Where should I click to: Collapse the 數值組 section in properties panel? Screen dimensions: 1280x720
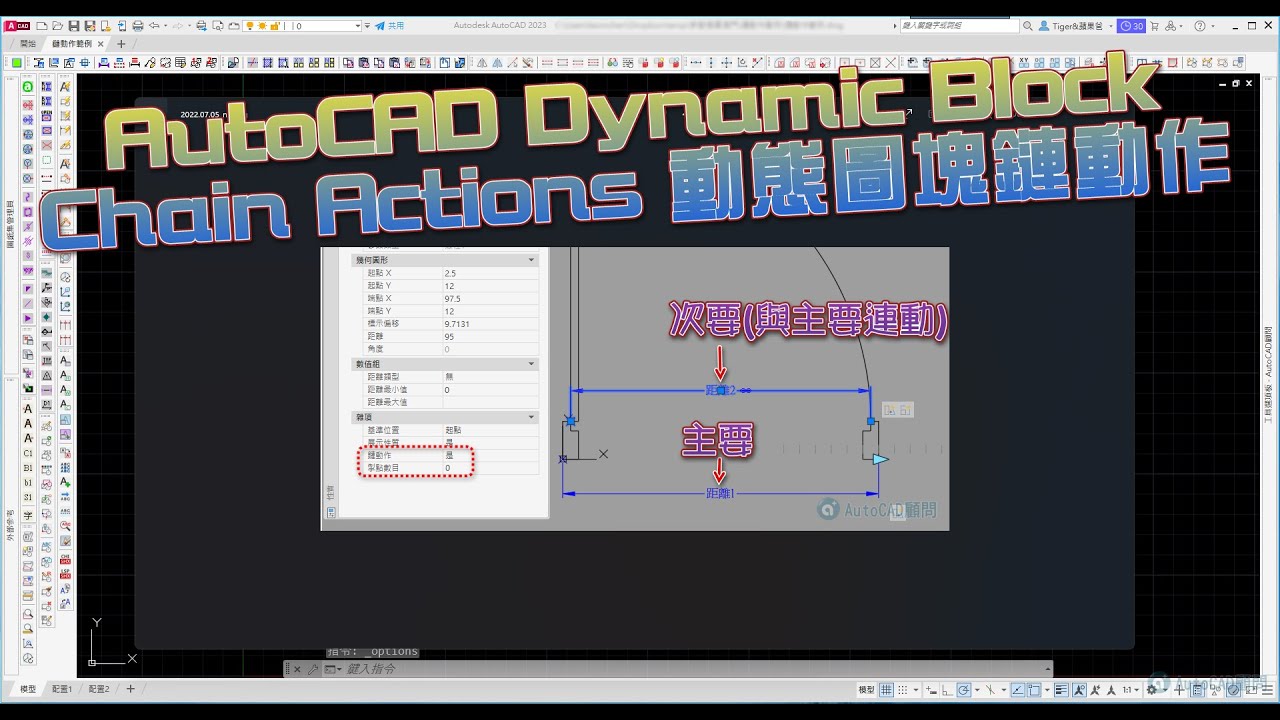[x=531, y=364]
